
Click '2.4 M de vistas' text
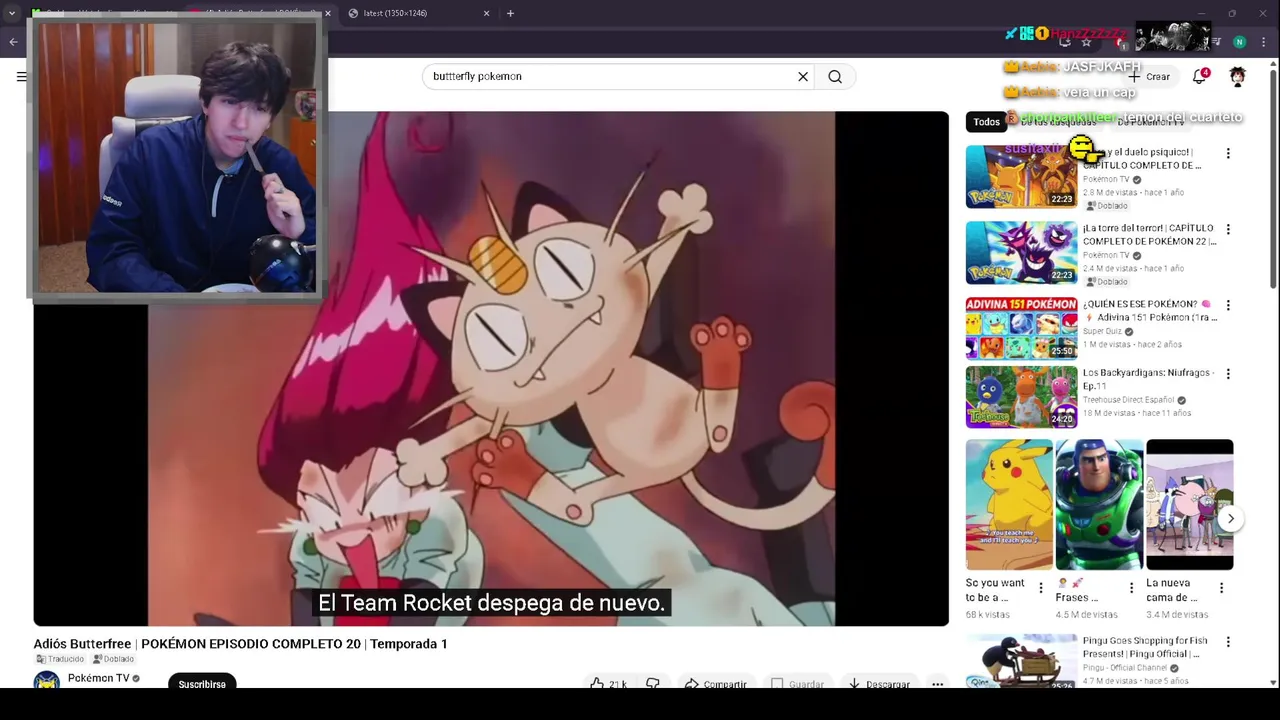1110,268
